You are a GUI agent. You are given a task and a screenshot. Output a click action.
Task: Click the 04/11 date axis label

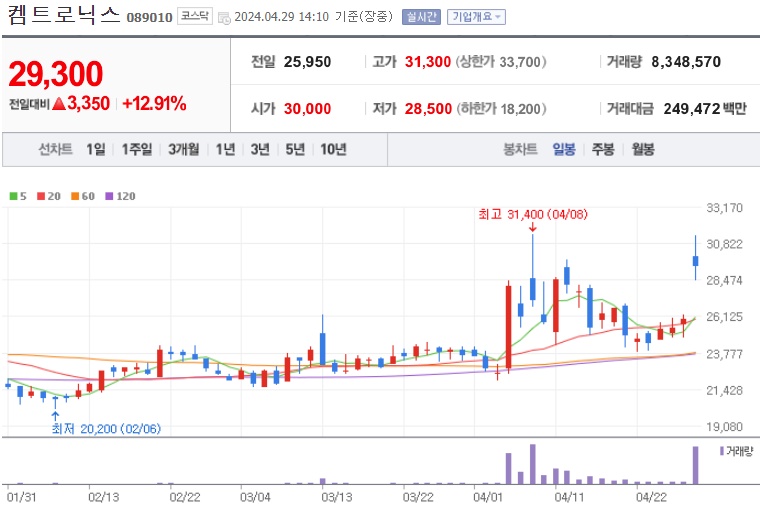click(569, 497)
